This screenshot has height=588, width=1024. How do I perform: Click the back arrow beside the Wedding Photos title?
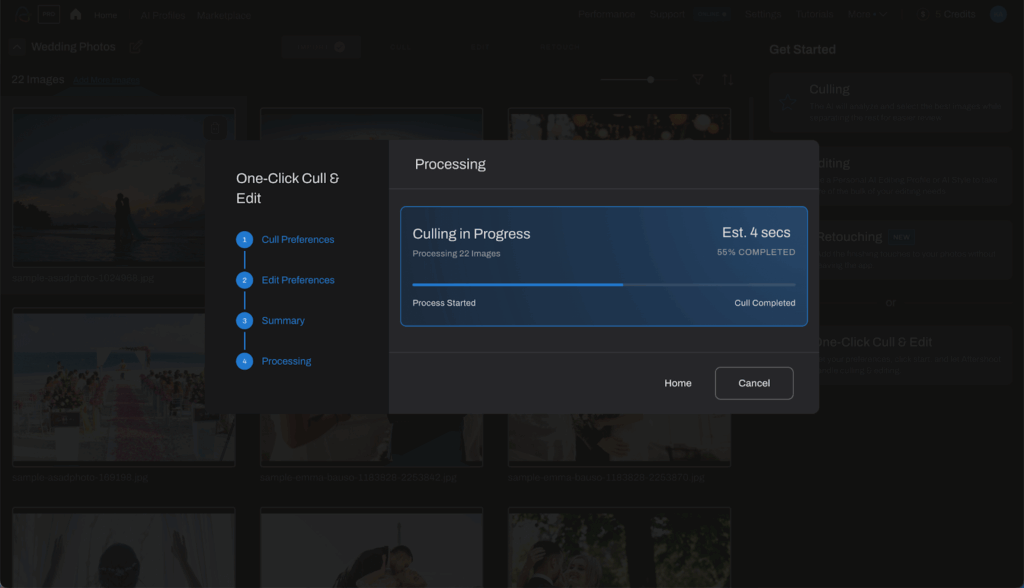(15, 46)
